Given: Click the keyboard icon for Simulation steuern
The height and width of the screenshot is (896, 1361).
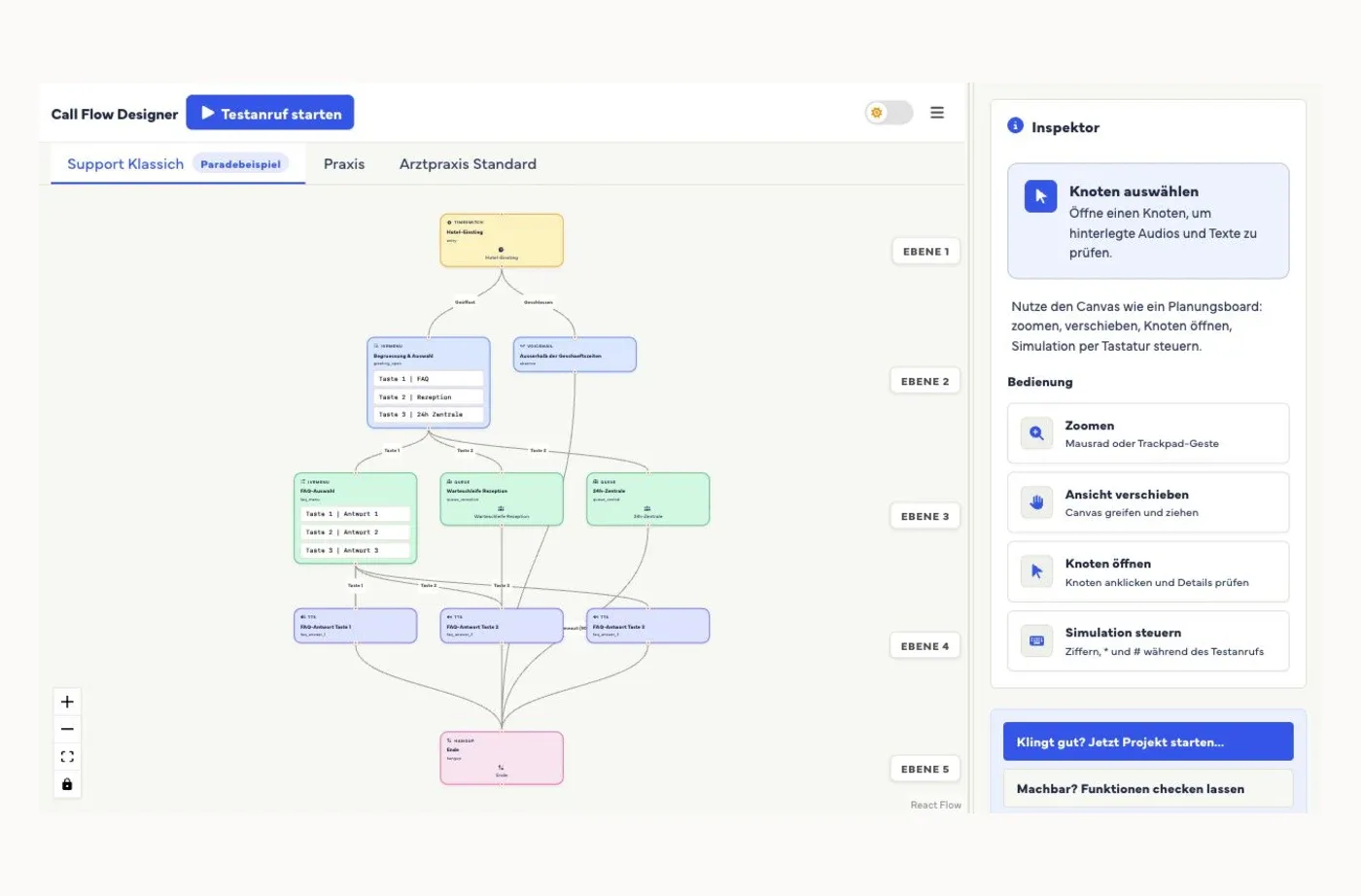Looking at the screenshot, I should tap(1036, 640).
